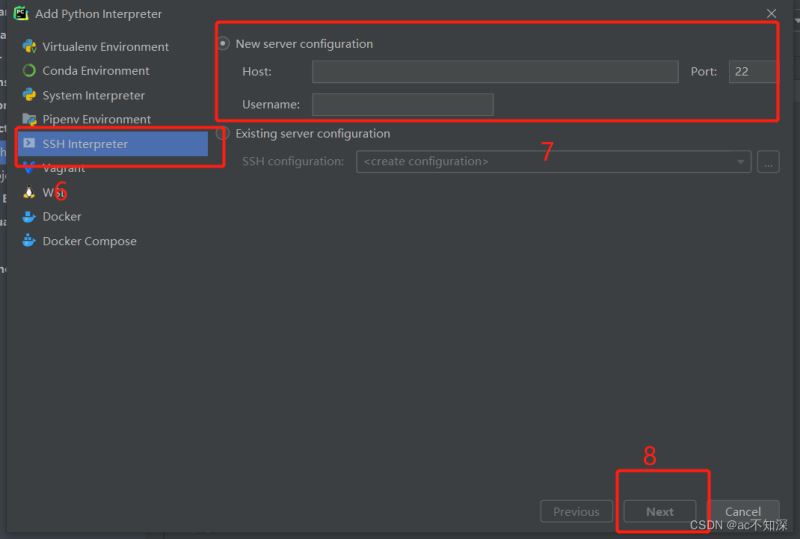Click the Cancel button
Viewport: 800px width, 539px height.
click(x=743, y=511)
